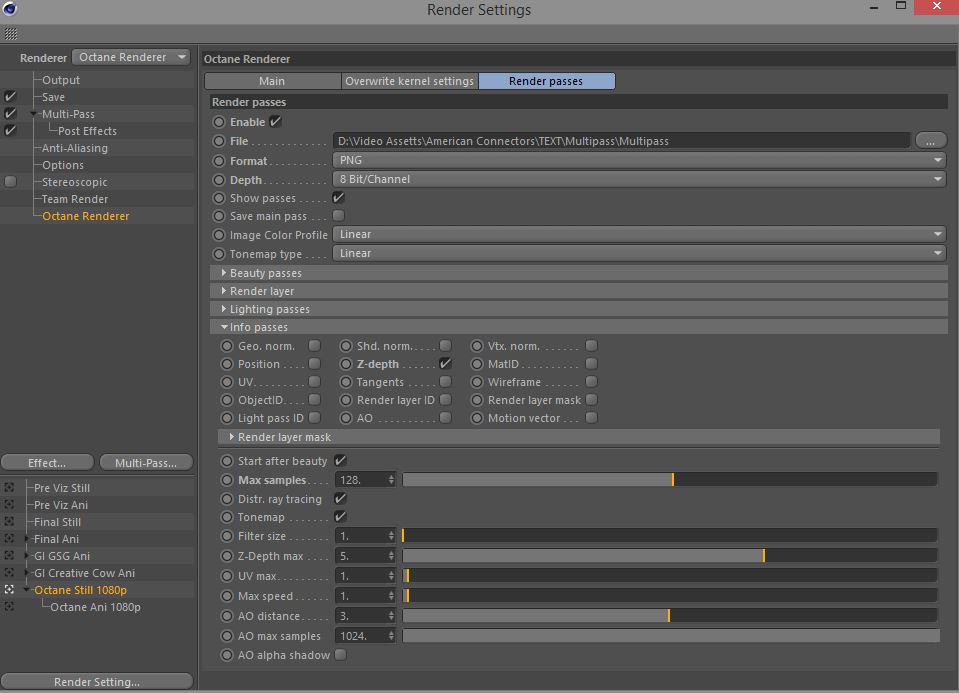The height and width of the screenshot is (693, 959).
Task: Click the animation circle beside AO alpha shadow
Action: click(227, 655)
